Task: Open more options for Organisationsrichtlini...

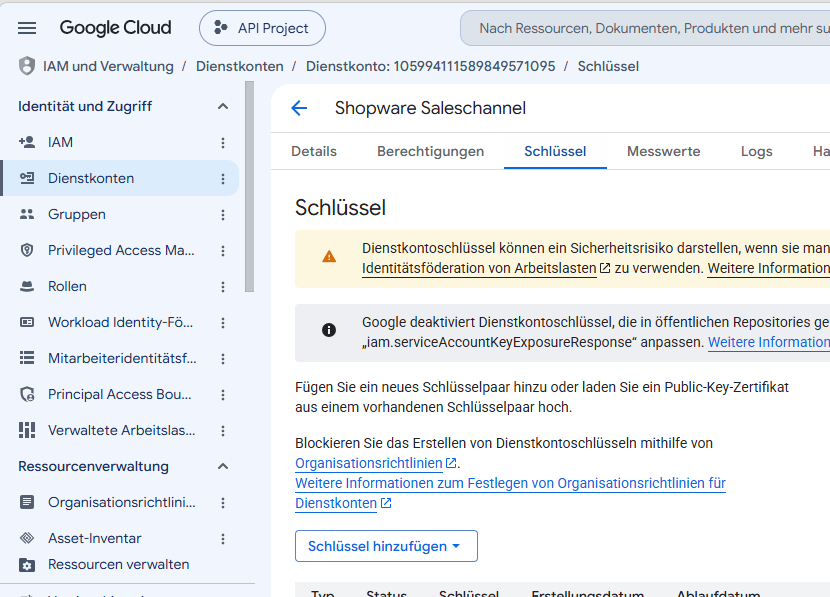Action: coord(223,502)
